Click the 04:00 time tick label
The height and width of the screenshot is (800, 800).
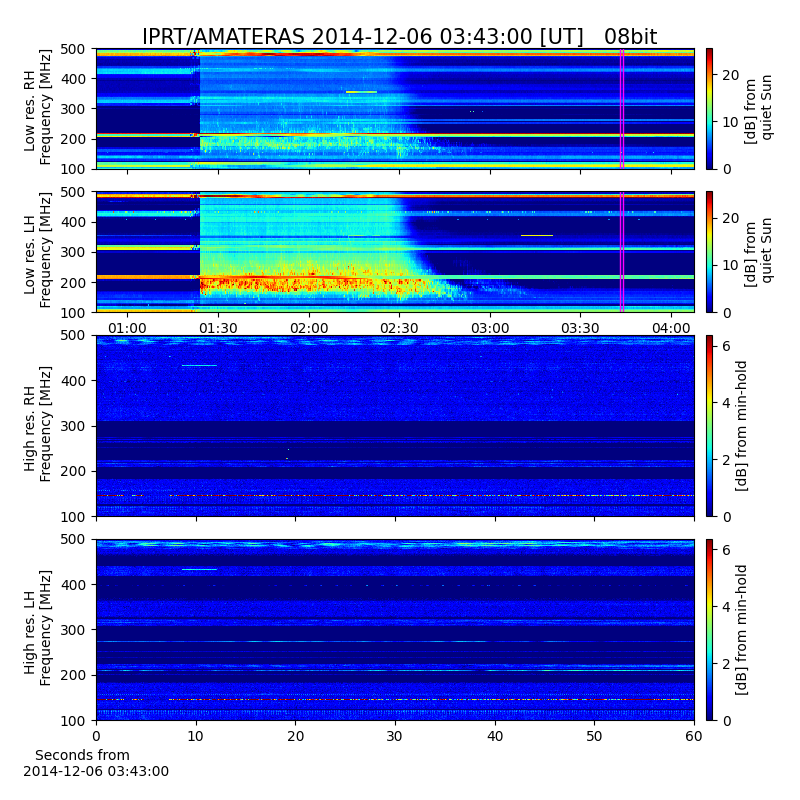671,328
